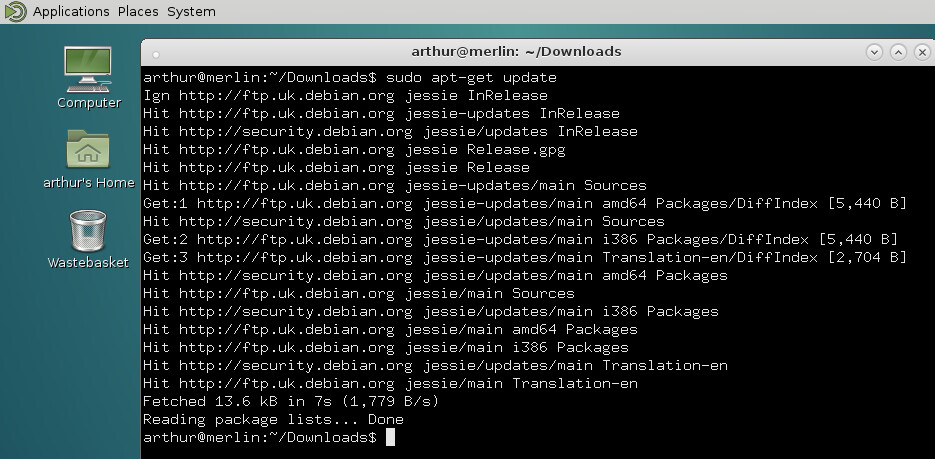This screenshot has width=935, height=459.
Task: Select arthur's Home folder icon
Action: click(88, 158)
